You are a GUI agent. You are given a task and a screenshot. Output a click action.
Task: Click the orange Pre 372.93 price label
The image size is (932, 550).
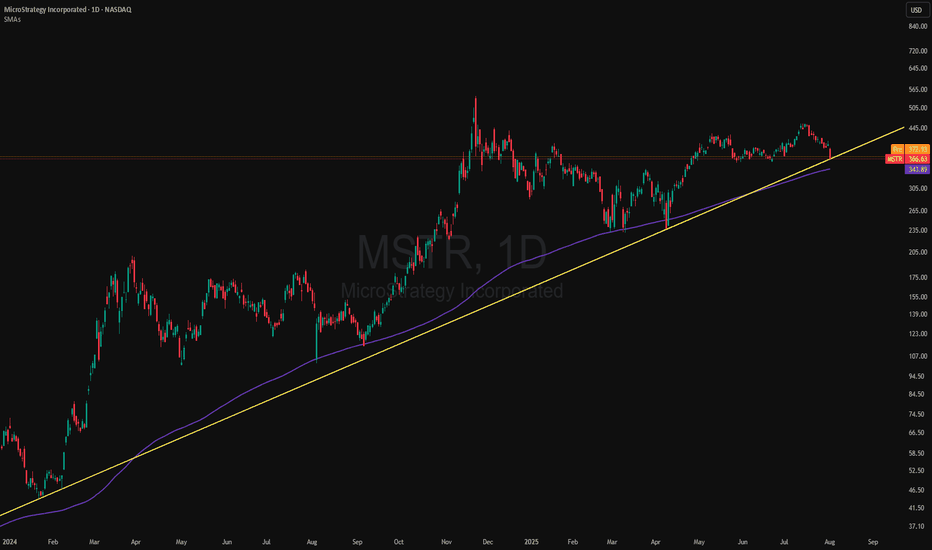pos(910,149)
